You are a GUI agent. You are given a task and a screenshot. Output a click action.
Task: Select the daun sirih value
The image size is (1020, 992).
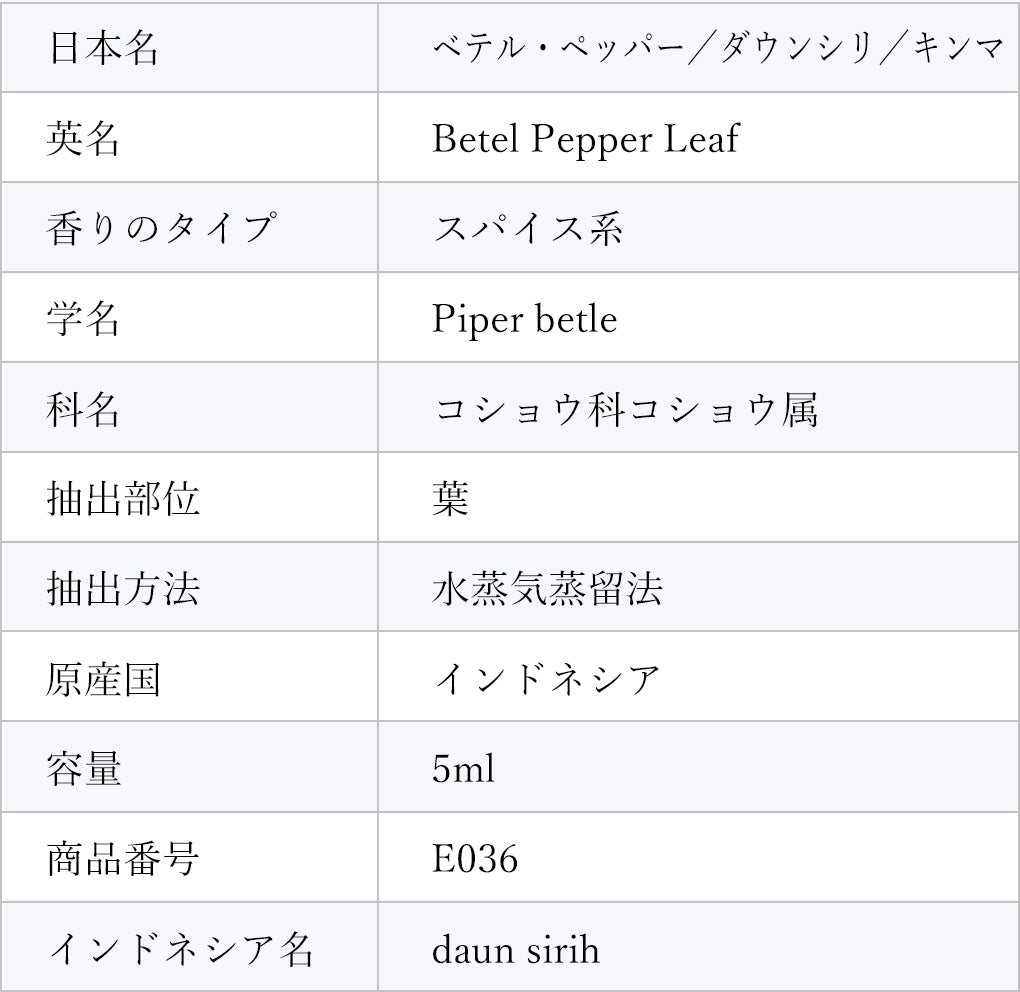[516, 948]
